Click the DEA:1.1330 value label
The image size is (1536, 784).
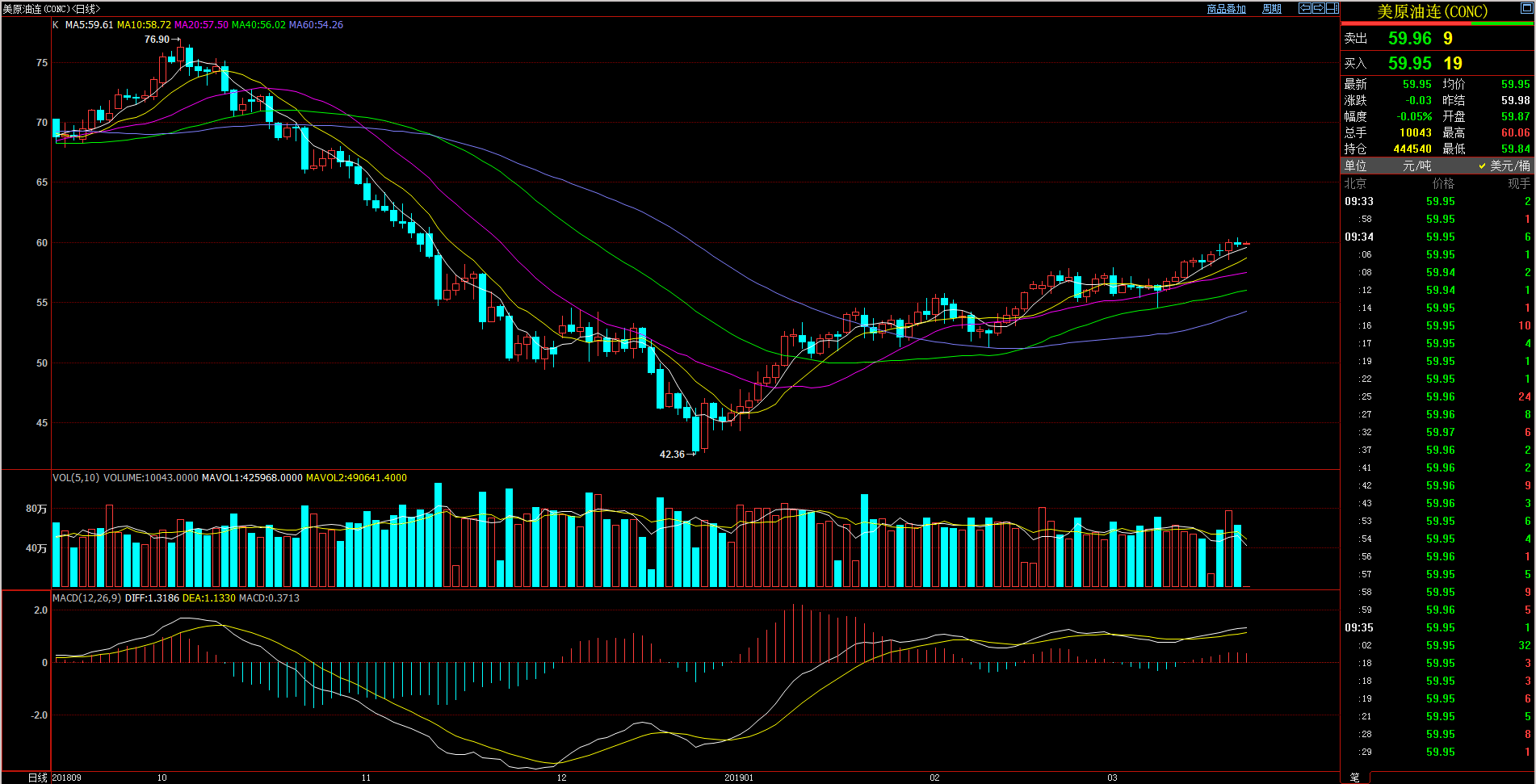(209, 598)
